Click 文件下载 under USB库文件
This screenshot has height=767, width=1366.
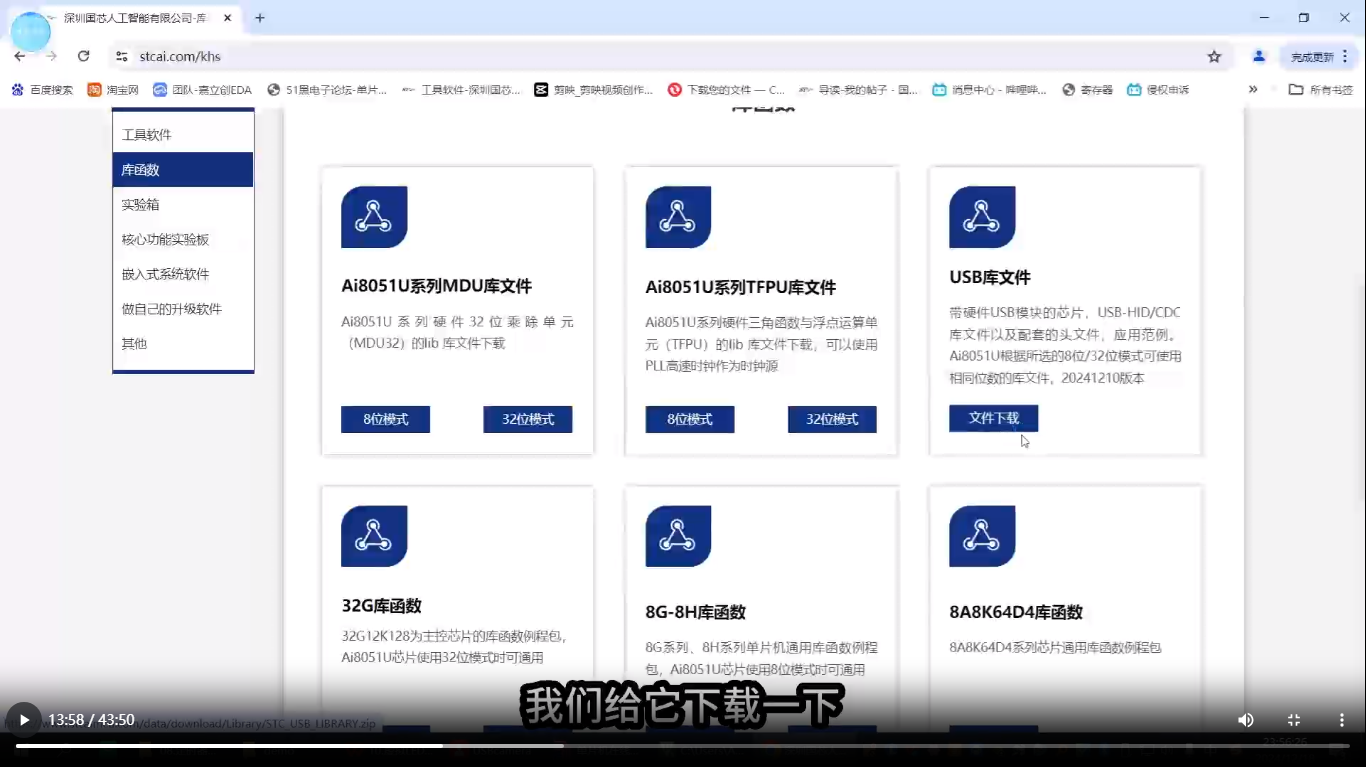point(994,418)
